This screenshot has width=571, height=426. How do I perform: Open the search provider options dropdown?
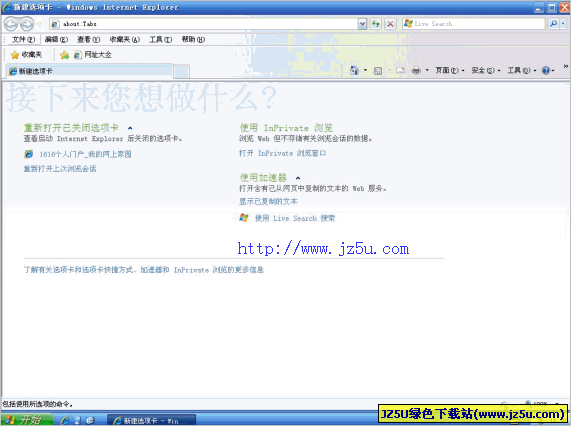coord(563,24)
